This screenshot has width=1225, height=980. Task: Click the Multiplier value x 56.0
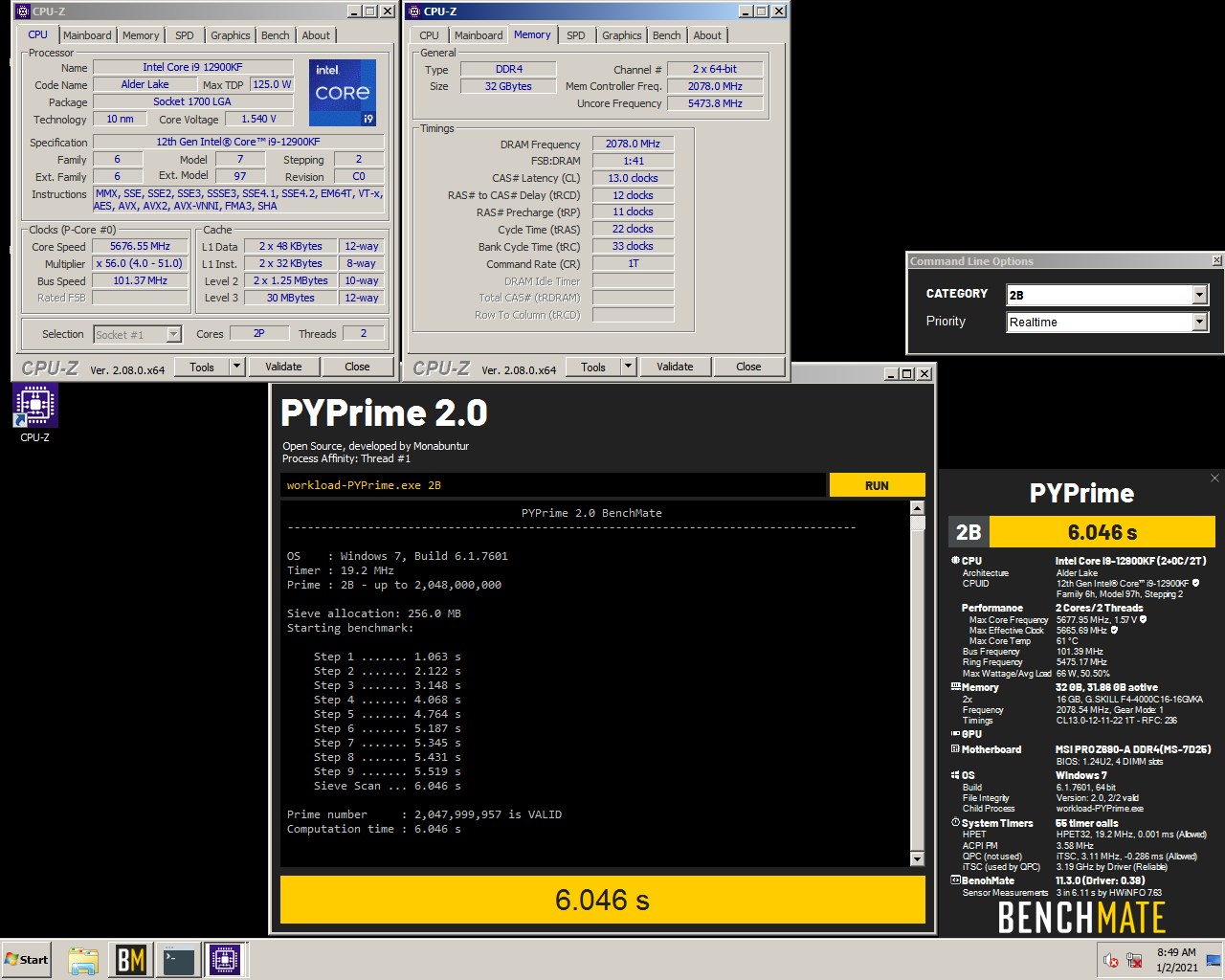pyautogui.click(x=140, y=263)
